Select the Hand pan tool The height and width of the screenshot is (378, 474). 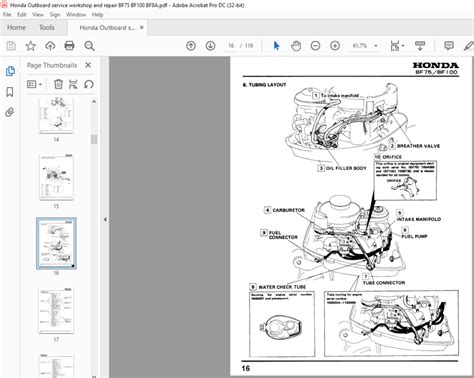pos(296,46)
